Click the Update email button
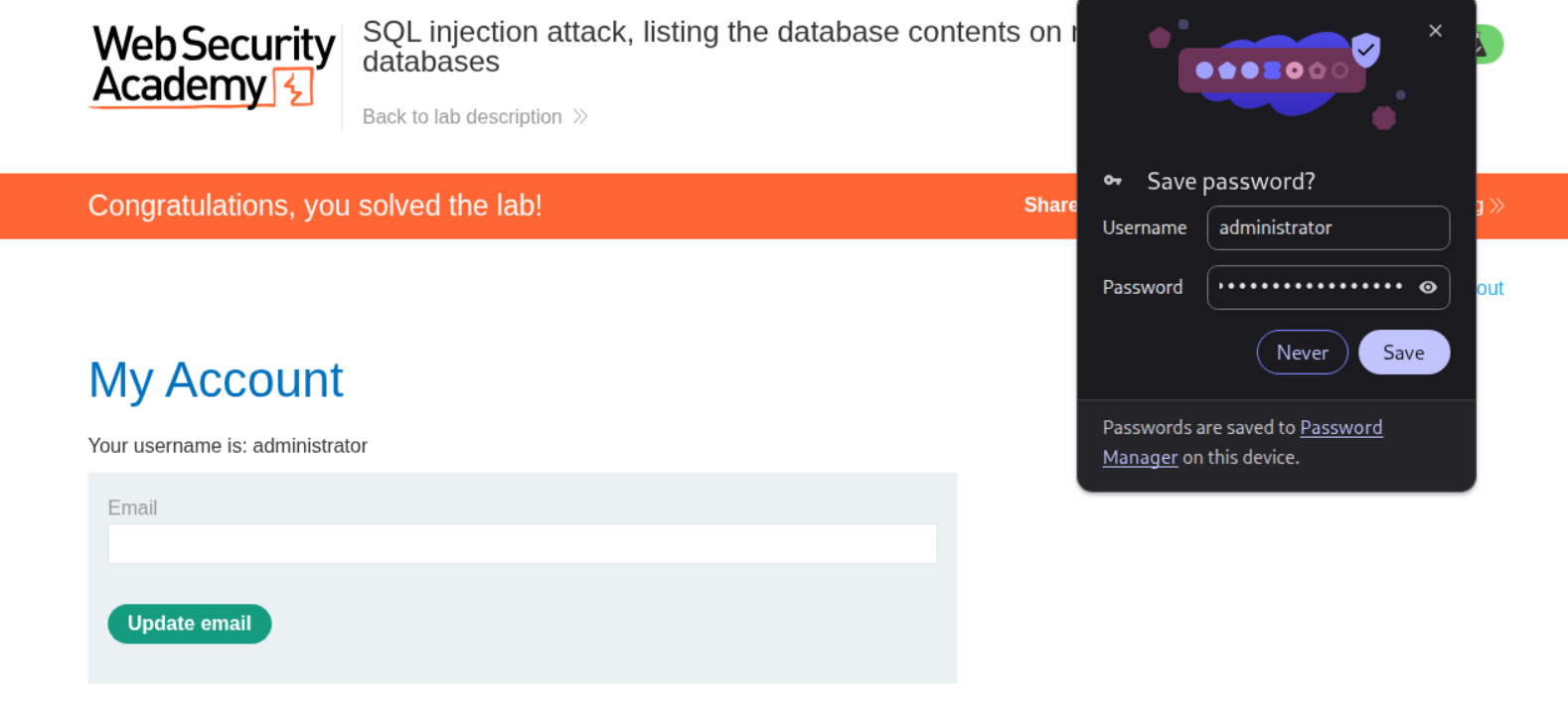The image size is (1568, 724). pos(190,624)
